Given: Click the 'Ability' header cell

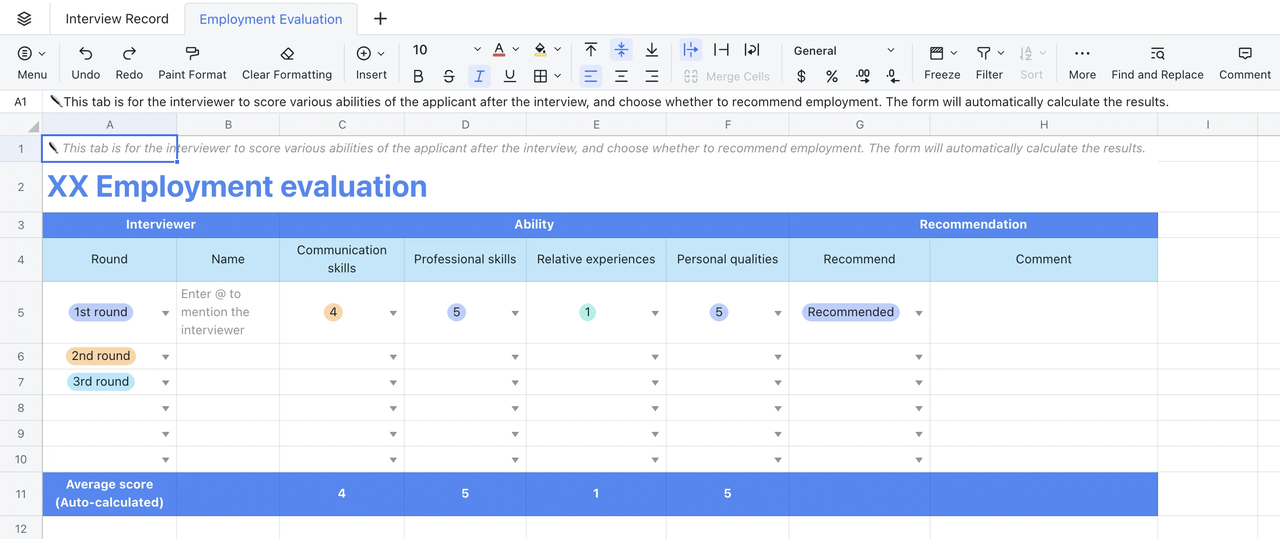Looking at the screenshot, I should click(x=534, y=224).
